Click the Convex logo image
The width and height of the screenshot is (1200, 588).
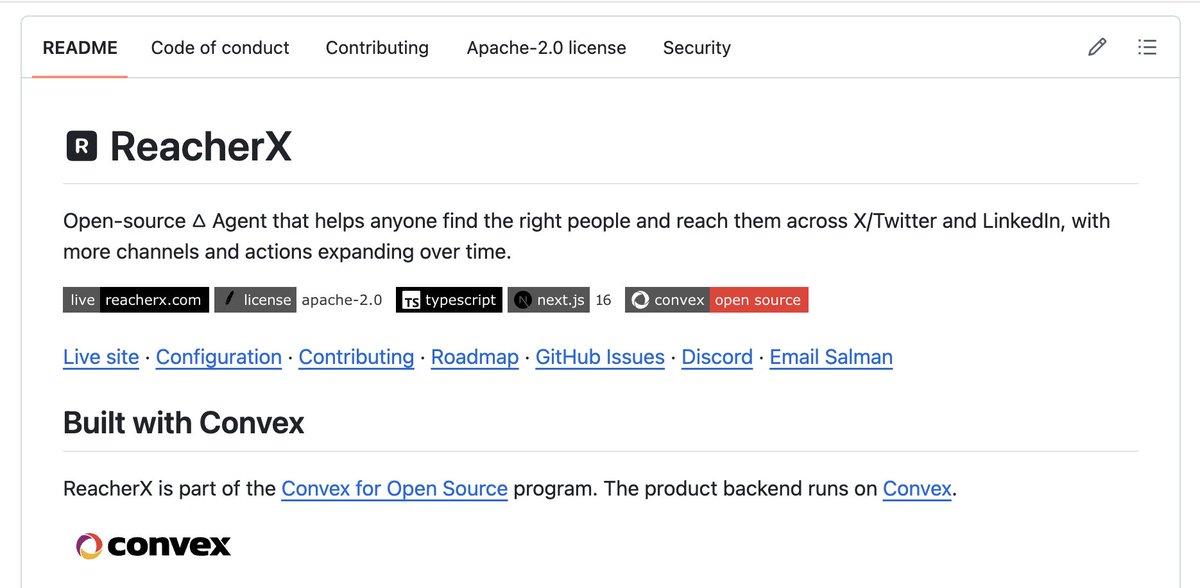point(153,545)
